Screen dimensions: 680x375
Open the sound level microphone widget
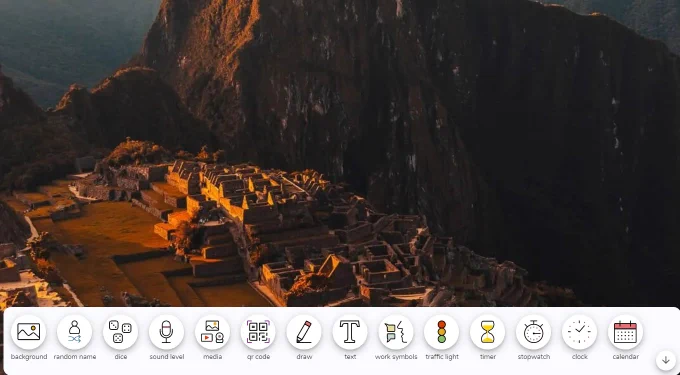(167, 332)
